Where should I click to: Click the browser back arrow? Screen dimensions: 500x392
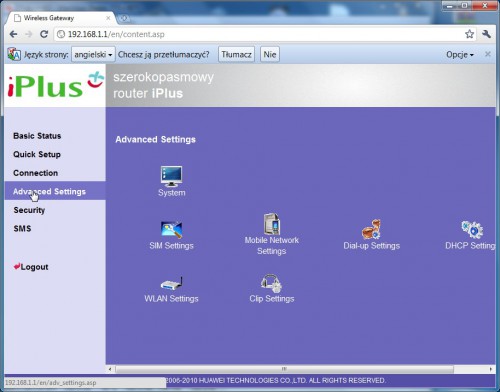[x=13, y=34]
